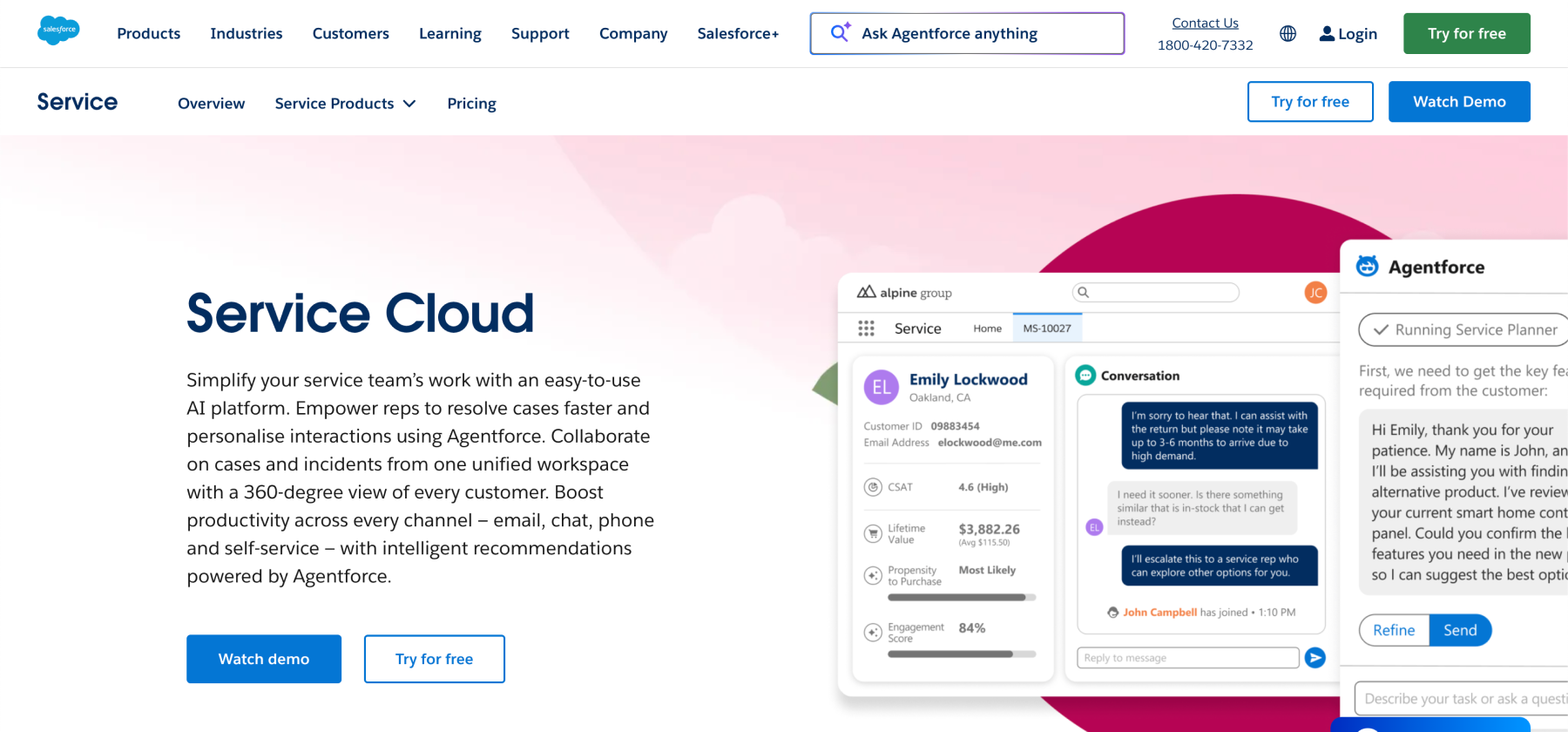Viewport: 1568px width, 732px height.
Task: Click the small EL chat avatar
Action: [1095, 527]
